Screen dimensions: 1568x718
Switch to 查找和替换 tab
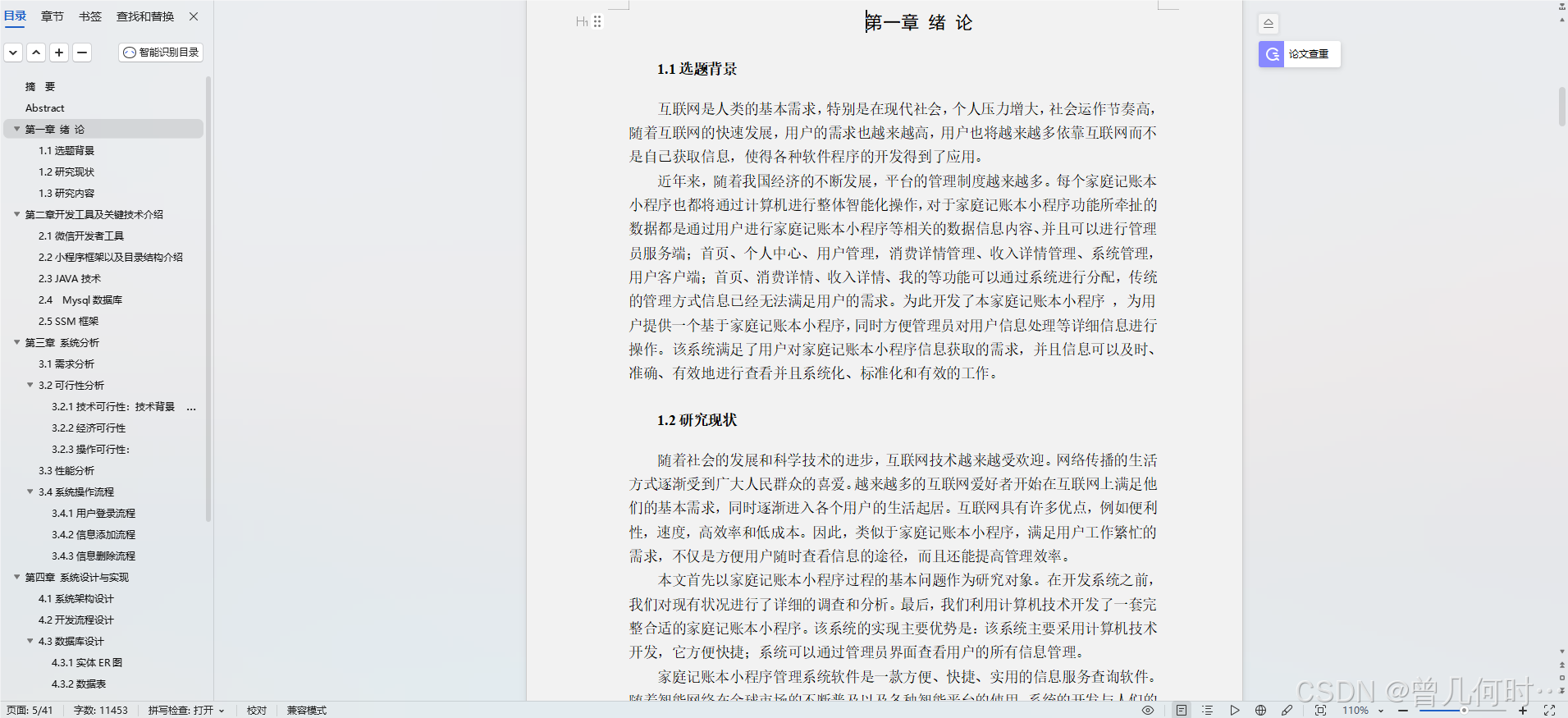pyautogui.click(x=145, y=16)
